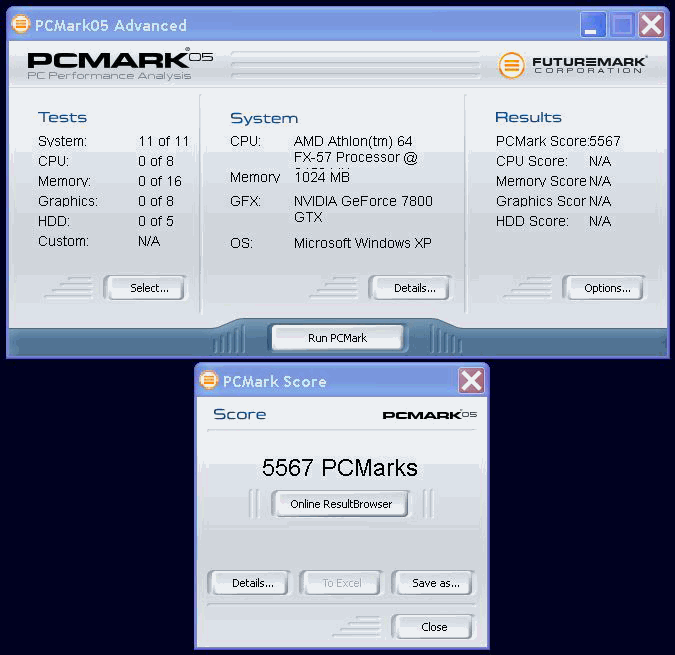Click the 'Memory Score' label in Results

coord(541,181)
